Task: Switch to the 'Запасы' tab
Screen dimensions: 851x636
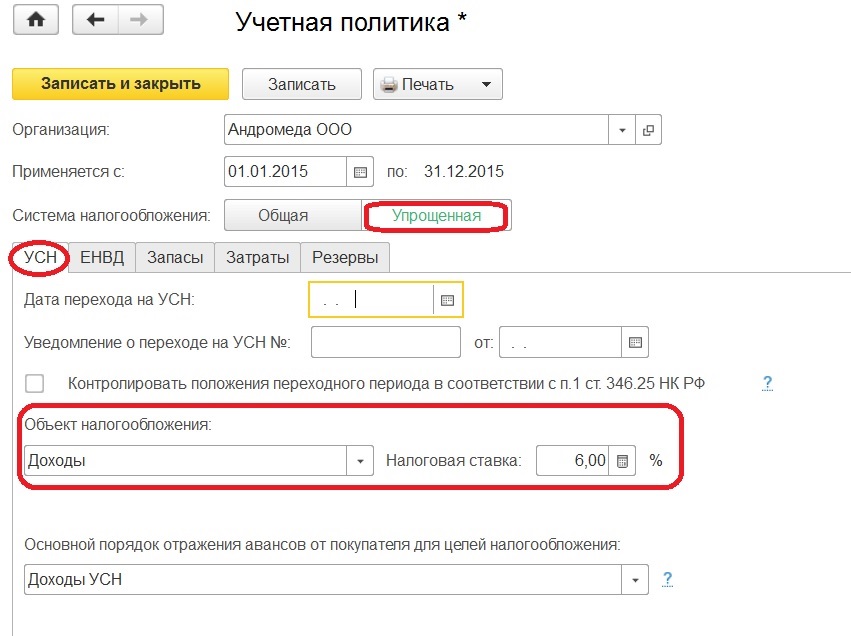Action: [175, 257]
